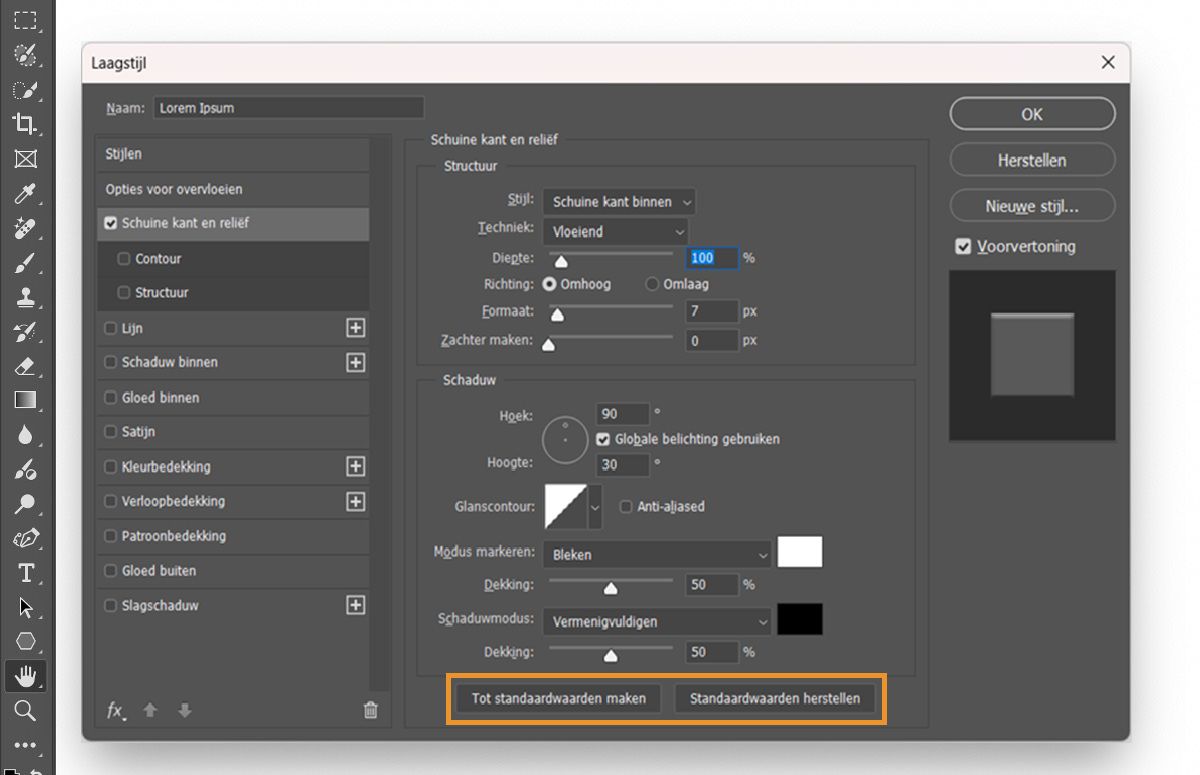Open the Modus markeren dropdown
Image resolution: width=1200 pixels, height=775 pixels.
[657, 554]
